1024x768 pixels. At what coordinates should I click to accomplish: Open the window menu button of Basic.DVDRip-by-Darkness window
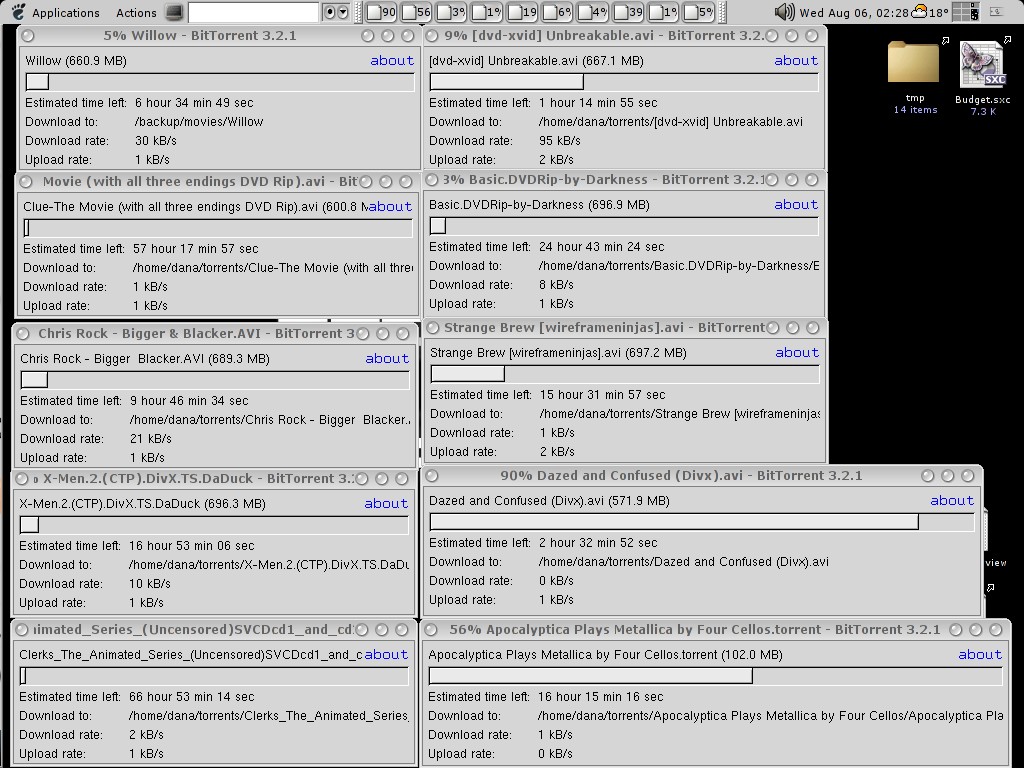tap(432, 180)
